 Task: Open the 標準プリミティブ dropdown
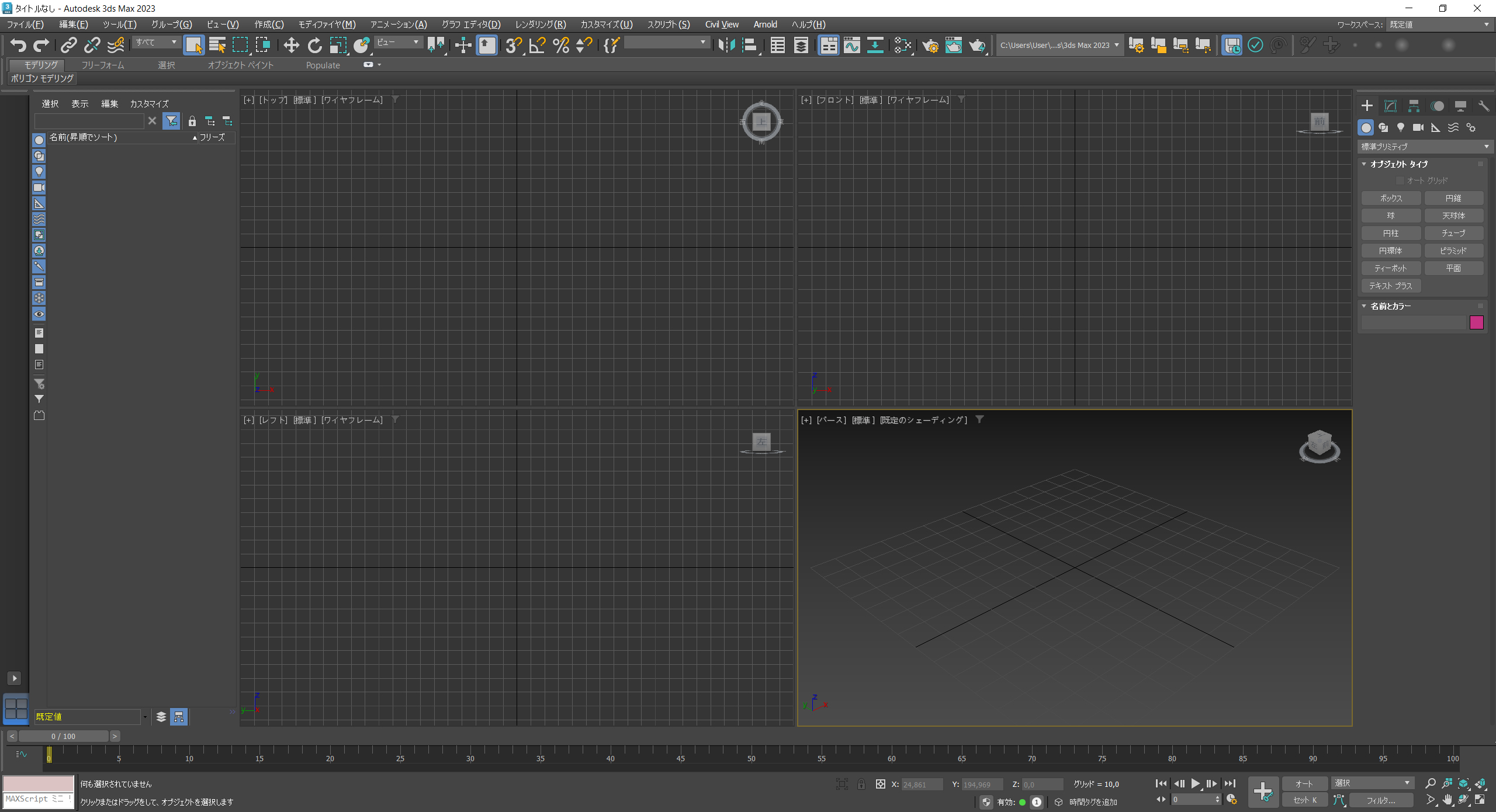click(1424, 147)
